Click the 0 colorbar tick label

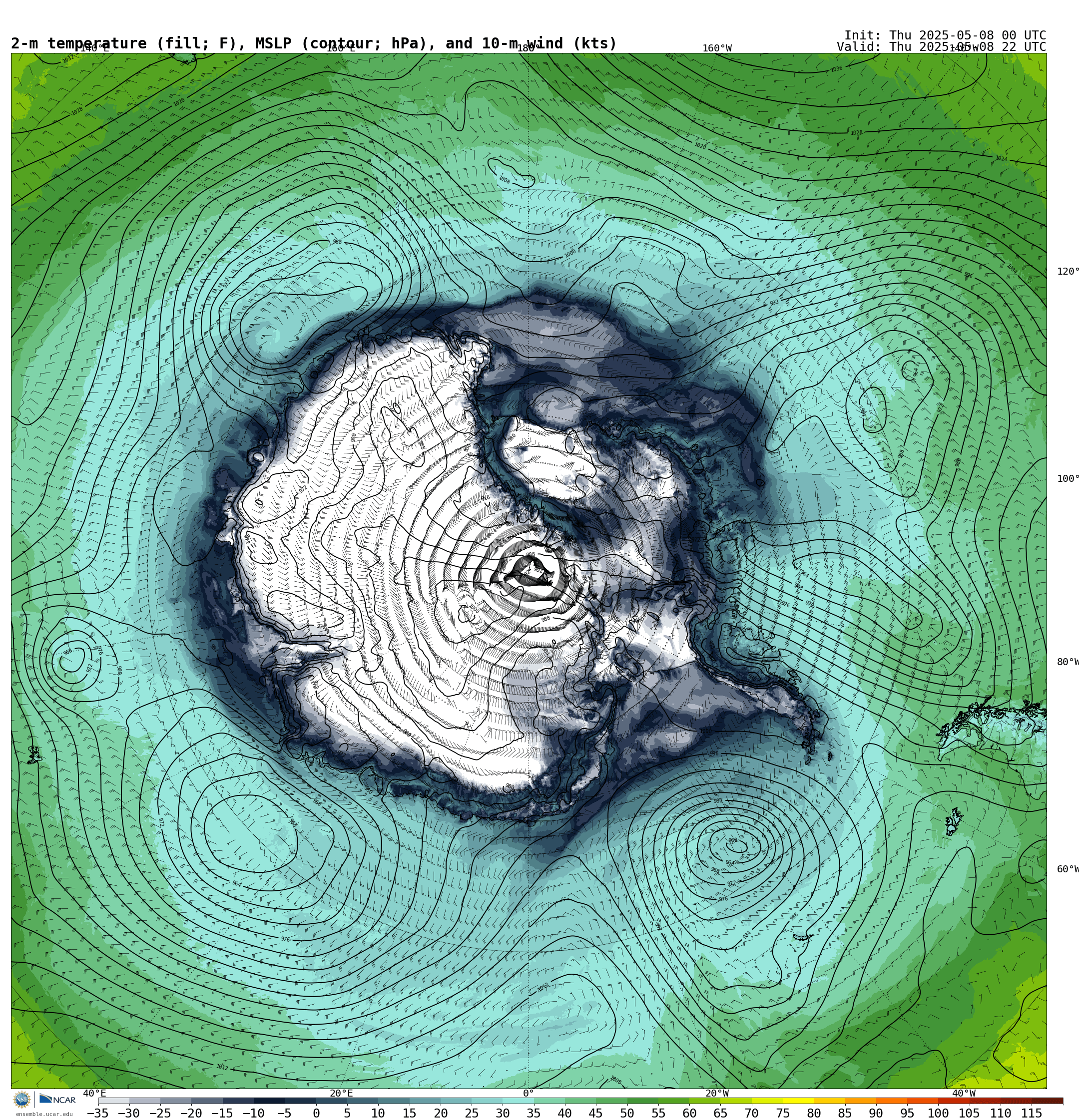click(x=316, y=1113)
